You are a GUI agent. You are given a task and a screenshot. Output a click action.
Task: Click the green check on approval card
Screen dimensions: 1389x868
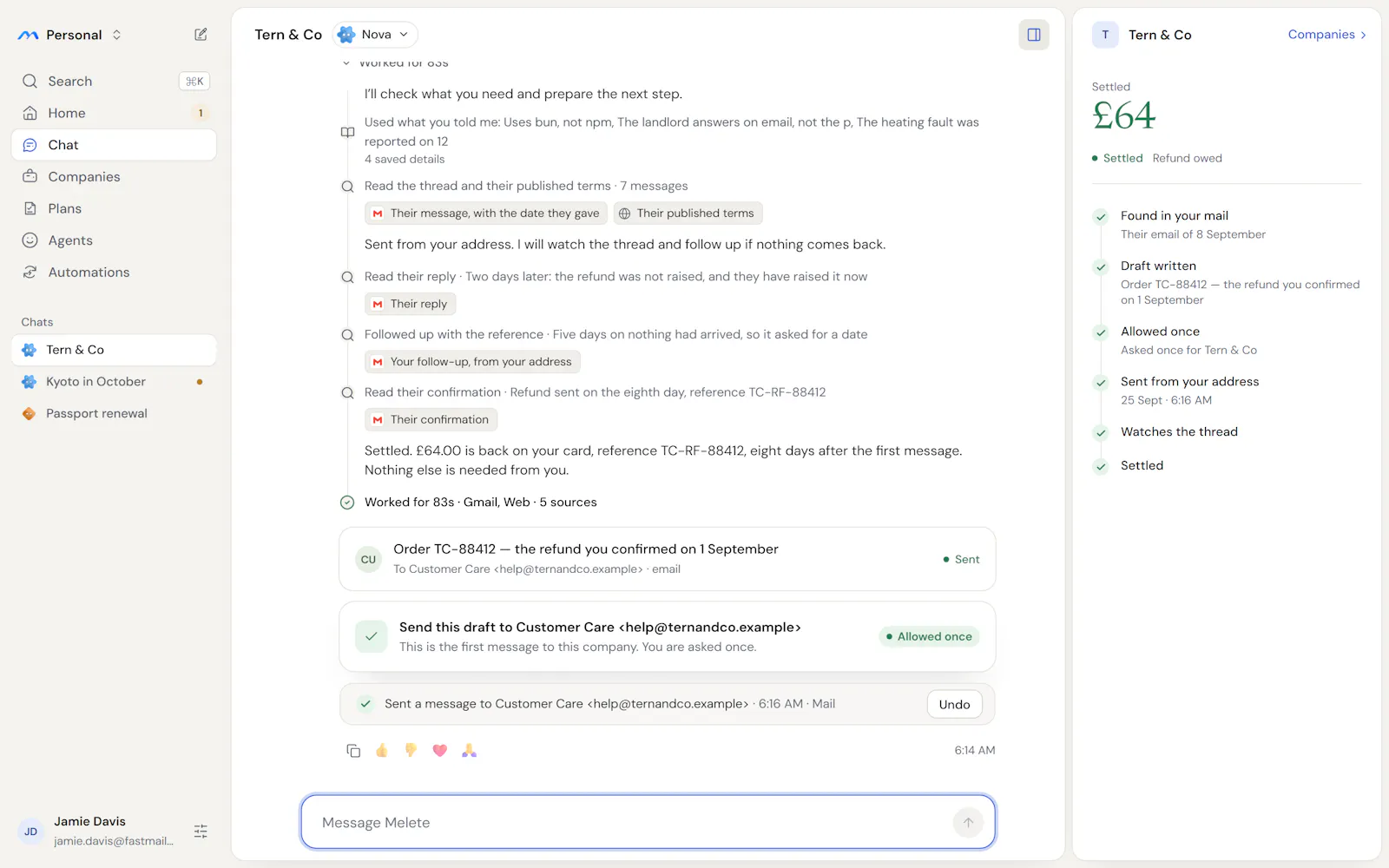(372, 636)
